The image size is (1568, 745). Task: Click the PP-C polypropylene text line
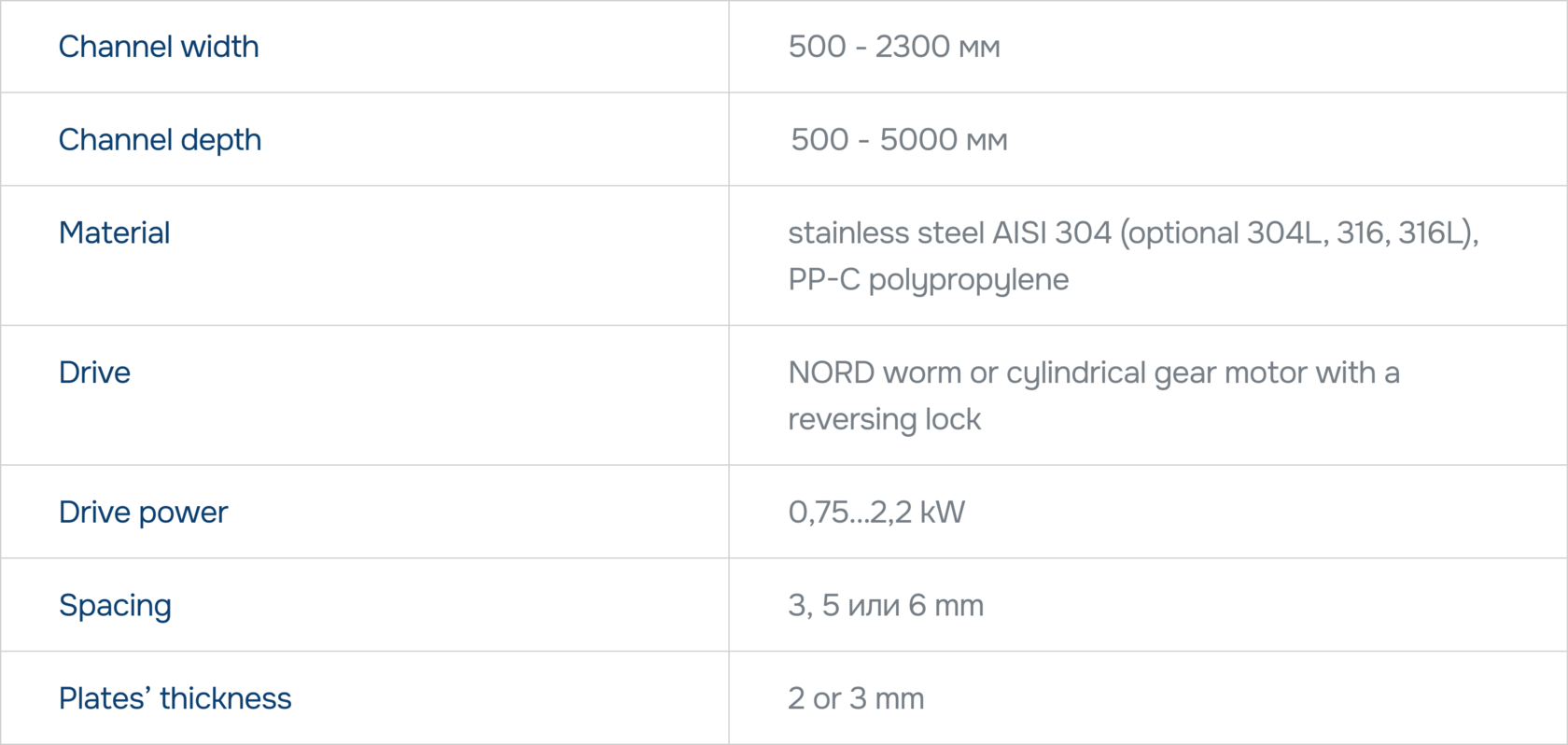(x=928, y=279)
